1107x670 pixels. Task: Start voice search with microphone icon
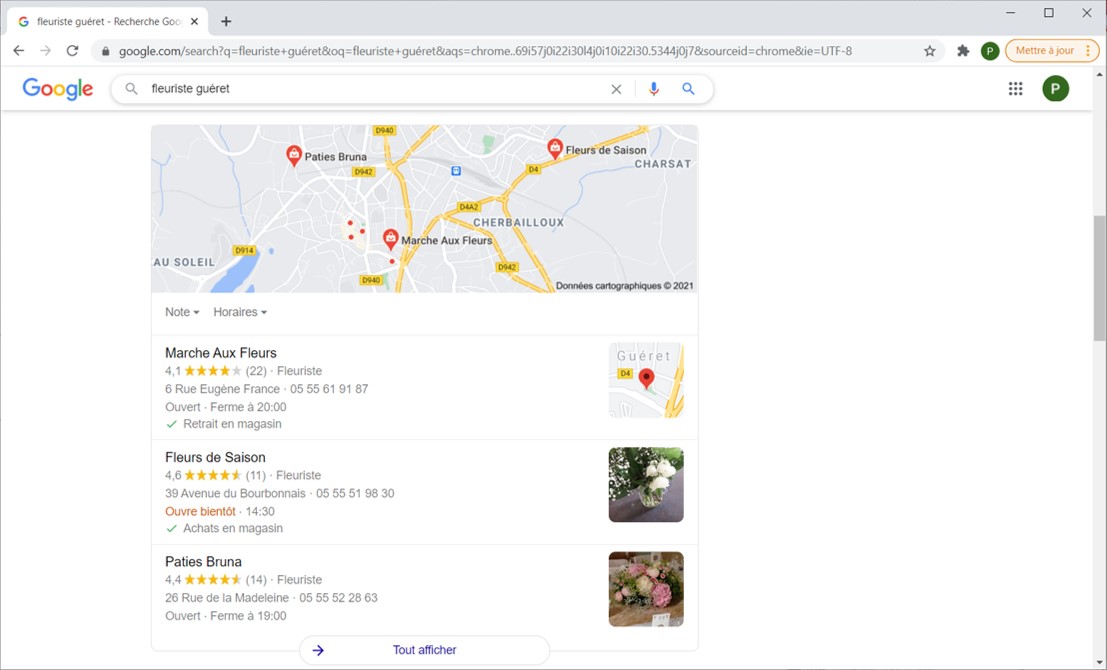[x=654, y=89]
